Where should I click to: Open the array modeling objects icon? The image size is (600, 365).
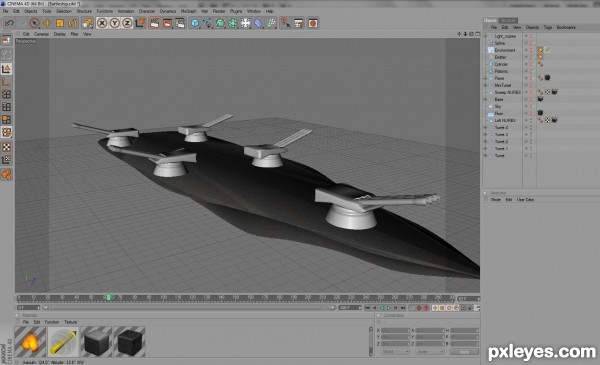pyautogui.click(x=233, y=23)
